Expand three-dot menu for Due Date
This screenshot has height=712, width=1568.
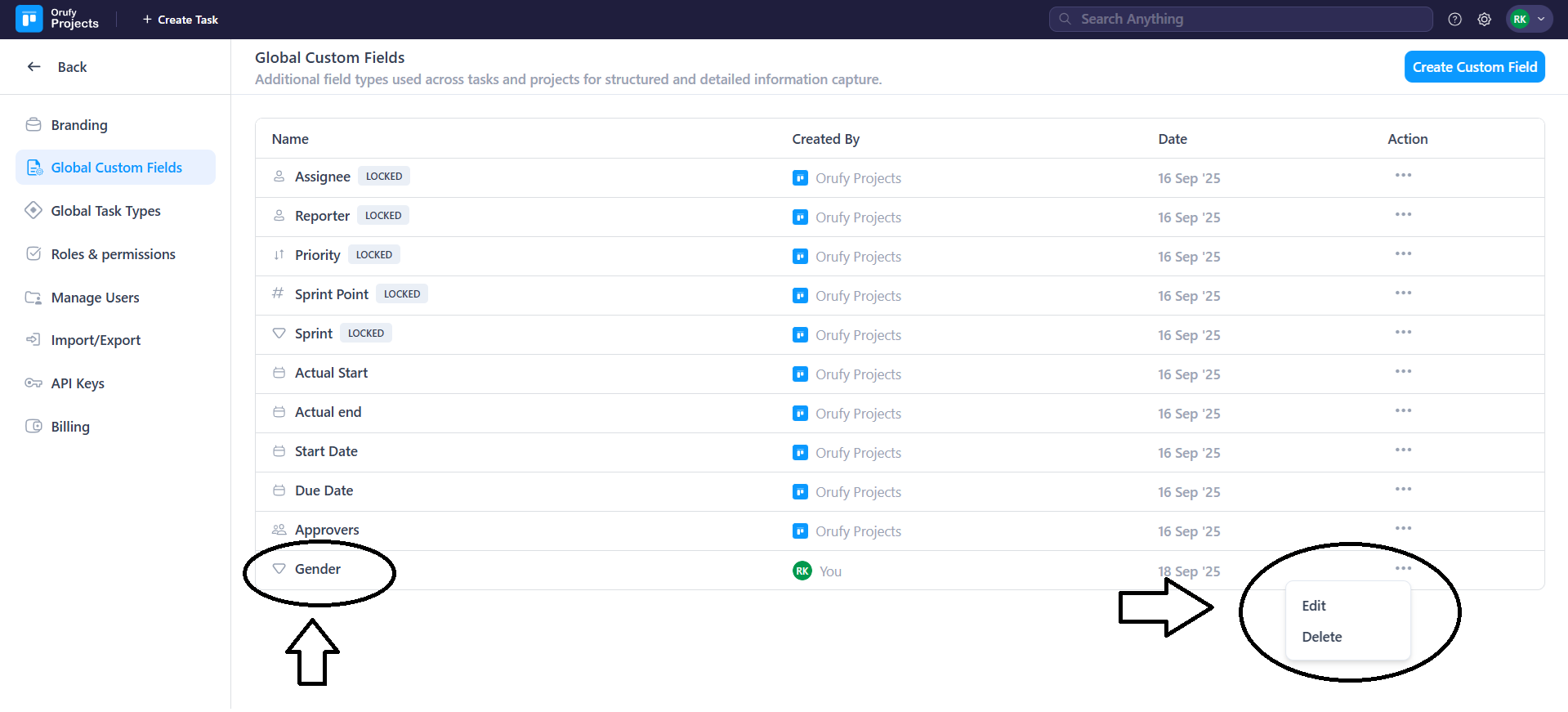click(1403, 490)
